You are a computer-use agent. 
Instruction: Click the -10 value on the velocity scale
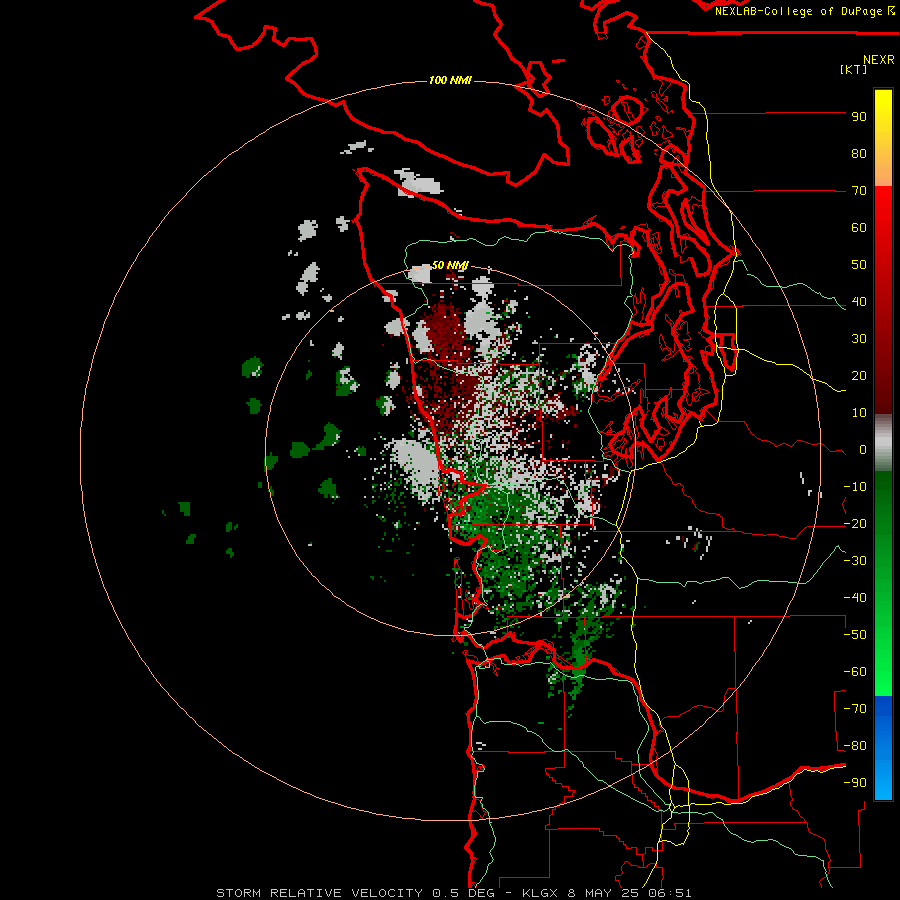pos(855,487)
